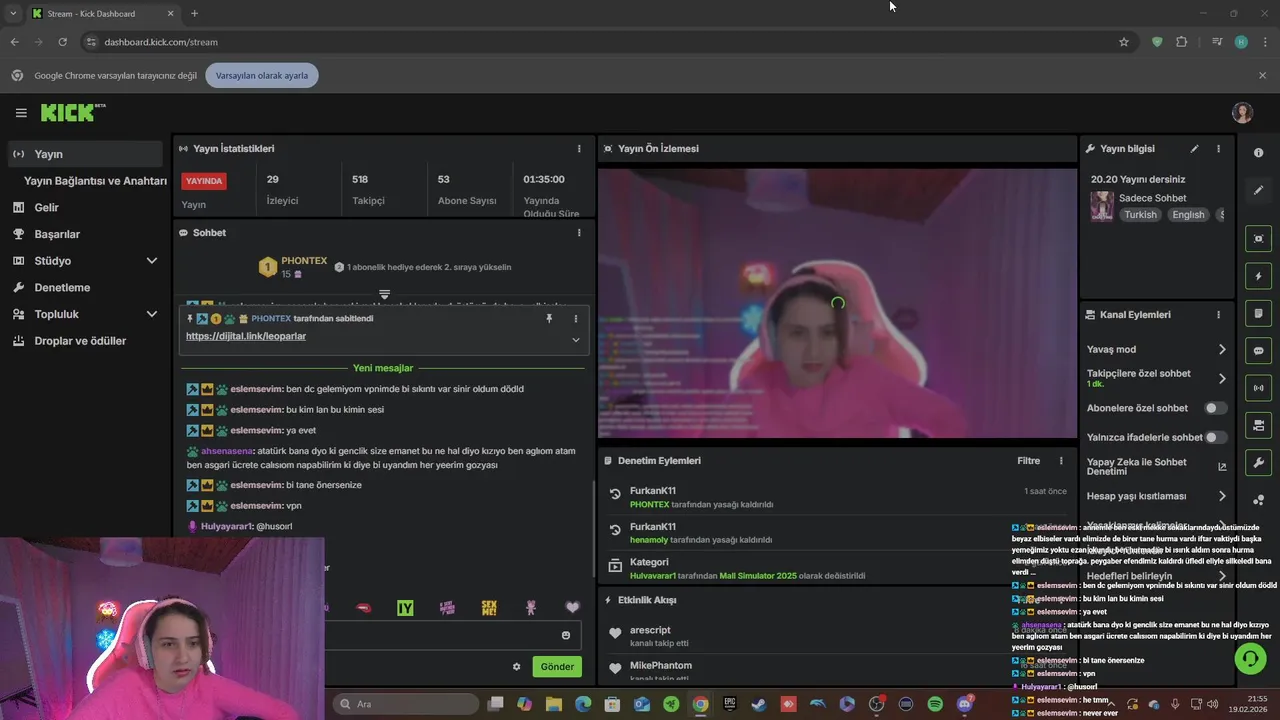Open Denetim Eylemleri three-dot options
The image size is (1280, 720).
1061,461
